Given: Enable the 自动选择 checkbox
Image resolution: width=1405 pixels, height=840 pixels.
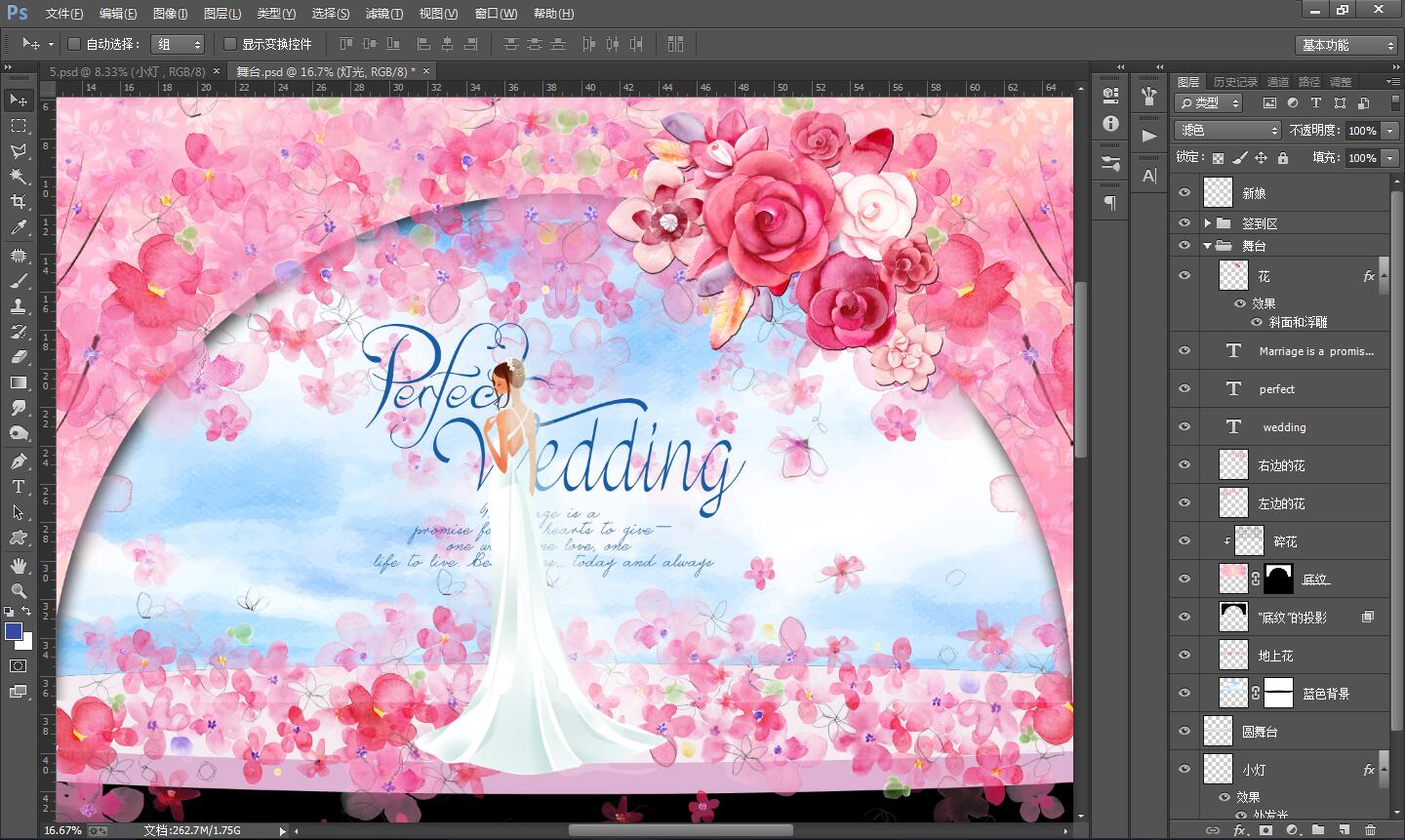Looking at the screenshot, I should [74, 44].
